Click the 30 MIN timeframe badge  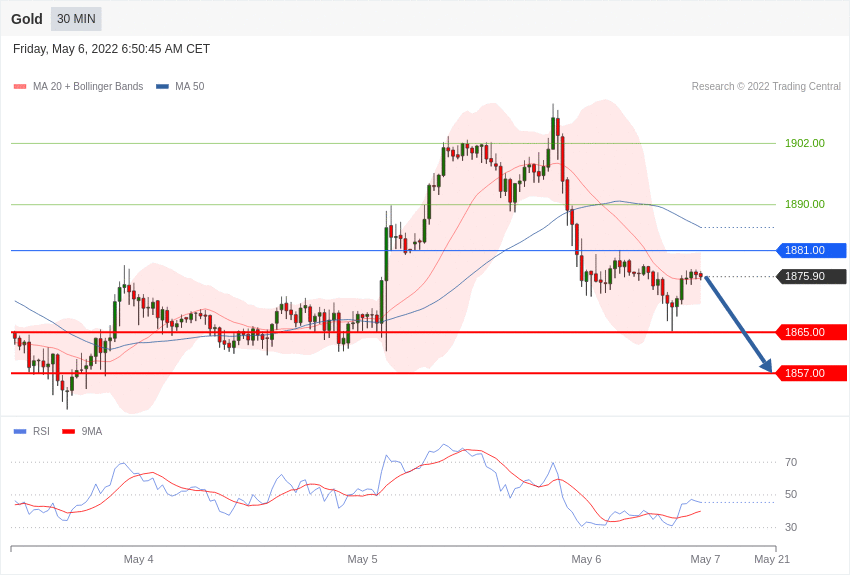[x=76, y=19]
